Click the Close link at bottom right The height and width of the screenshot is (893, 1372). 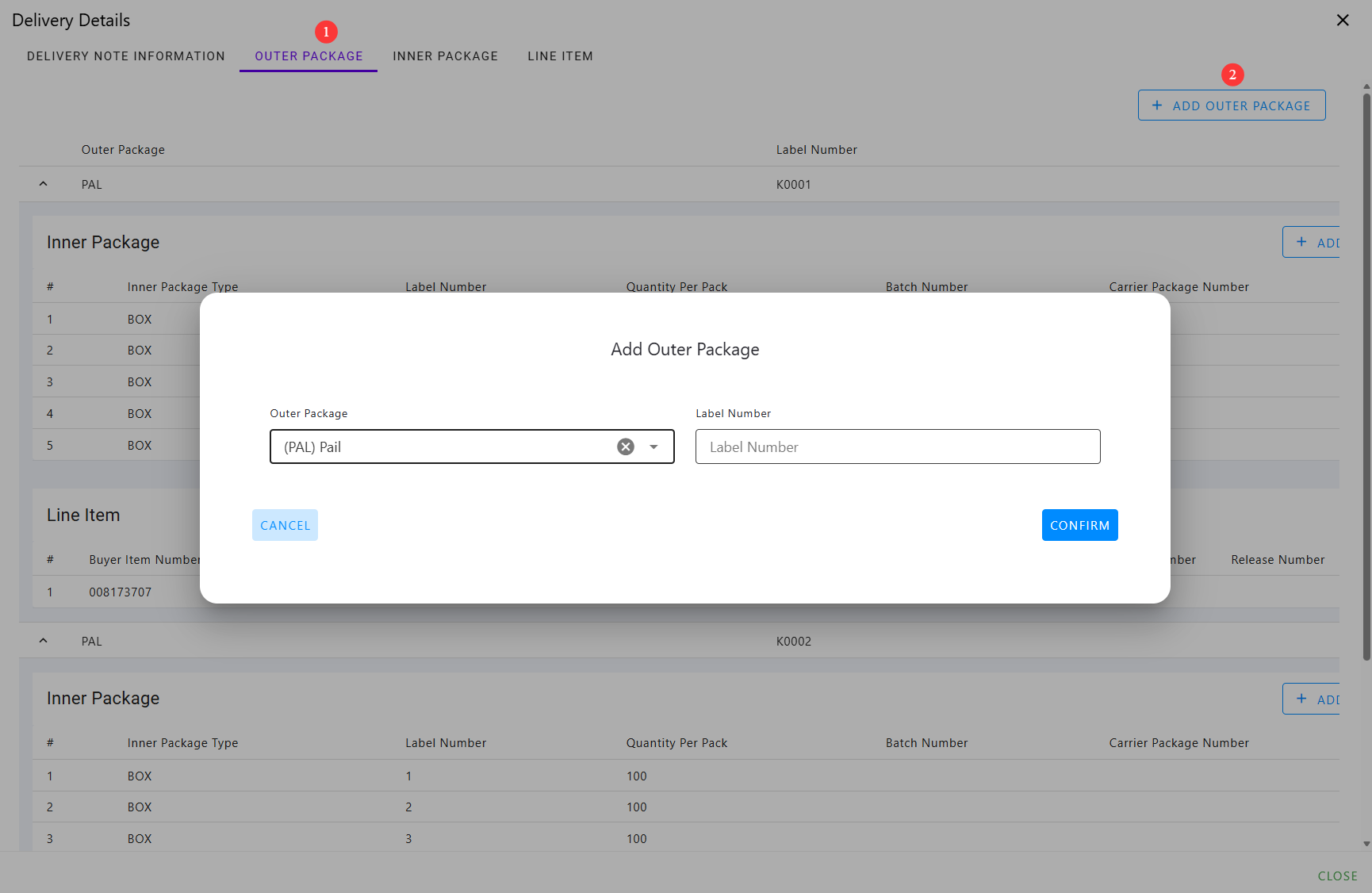point(1337,876)
